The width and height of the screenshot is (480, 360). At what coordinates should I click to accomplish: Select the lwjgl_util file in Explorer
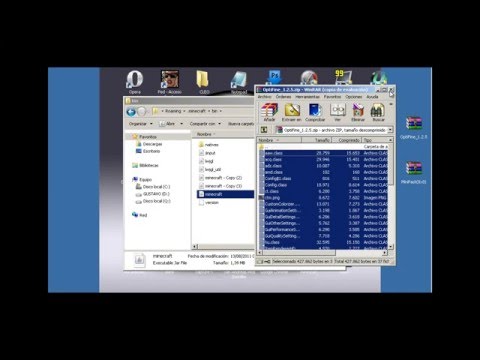click(x=210, y=169)
